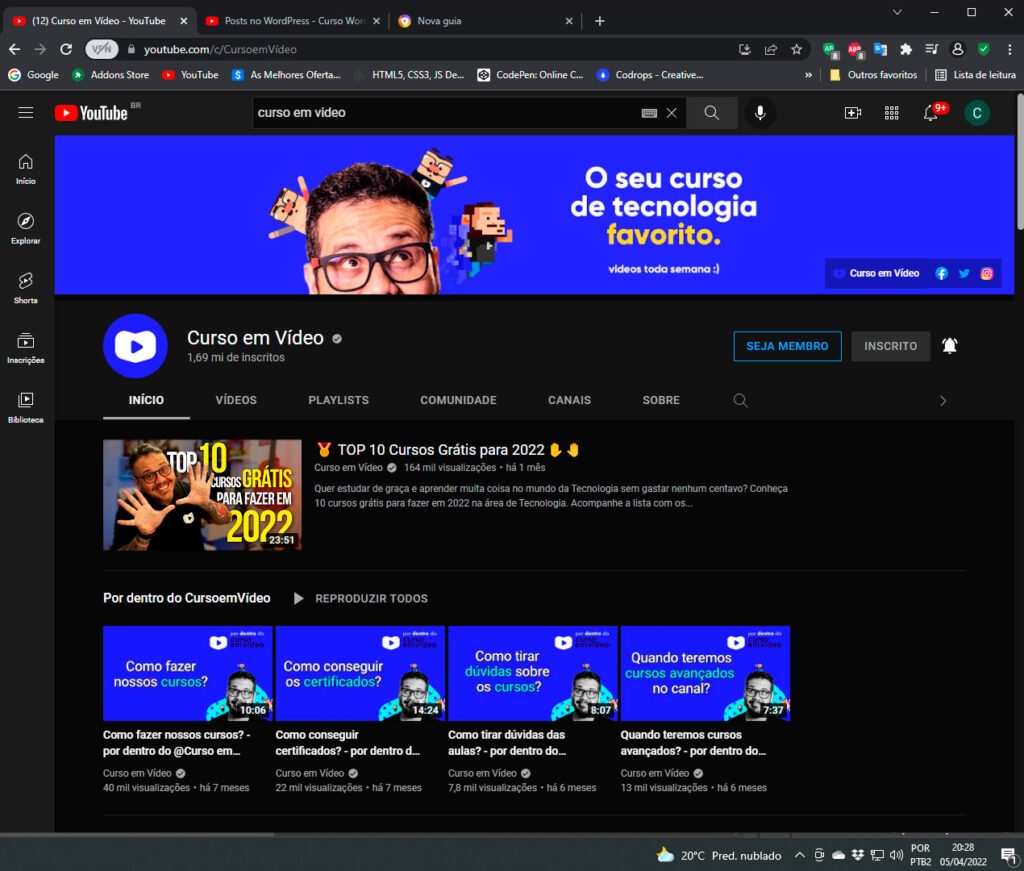Open the account avatar menu
Screen dimensions: 1024x871
pos(977,113)
